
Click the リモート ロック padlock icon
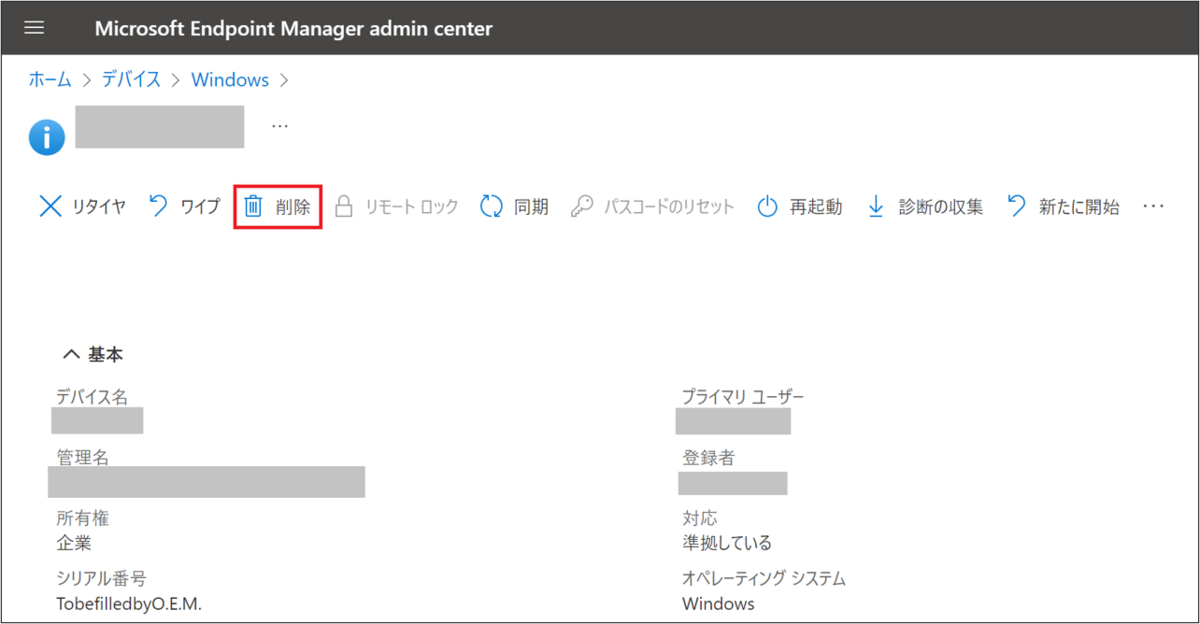click(344, 207)
